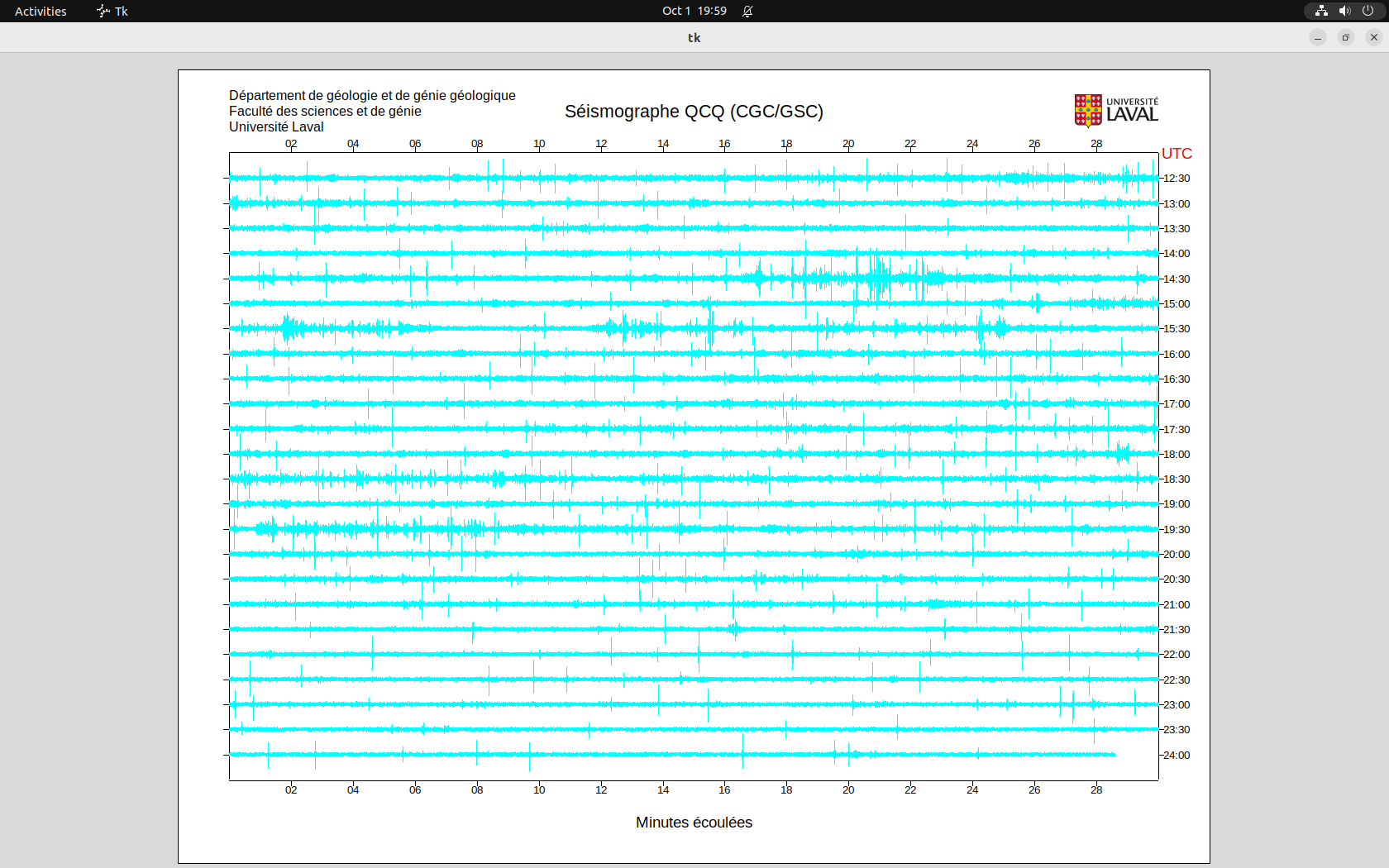Click the 24:00 time label

coord(1177,756)
